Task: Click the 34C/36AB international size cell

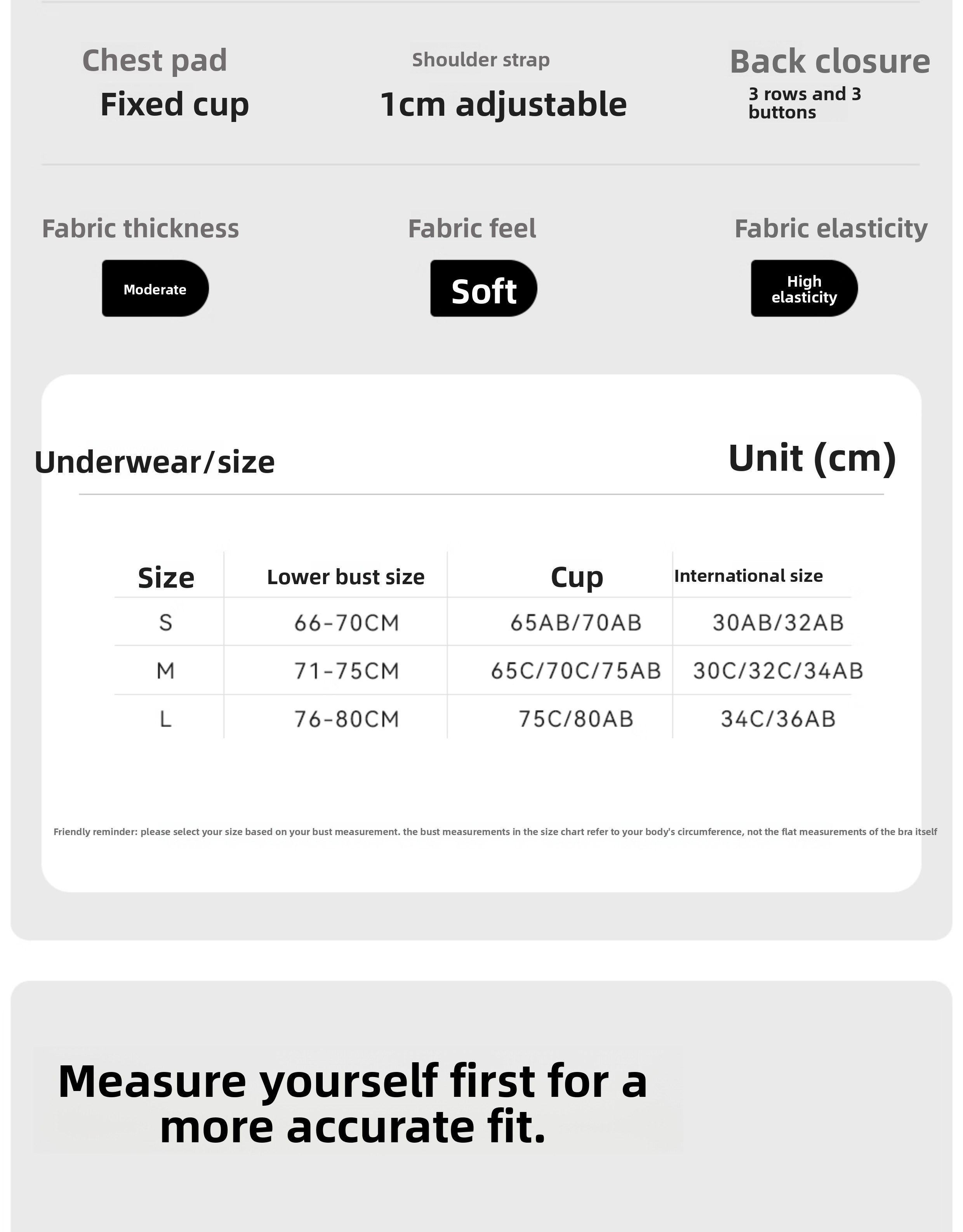Action: click(x=778, y=719)
